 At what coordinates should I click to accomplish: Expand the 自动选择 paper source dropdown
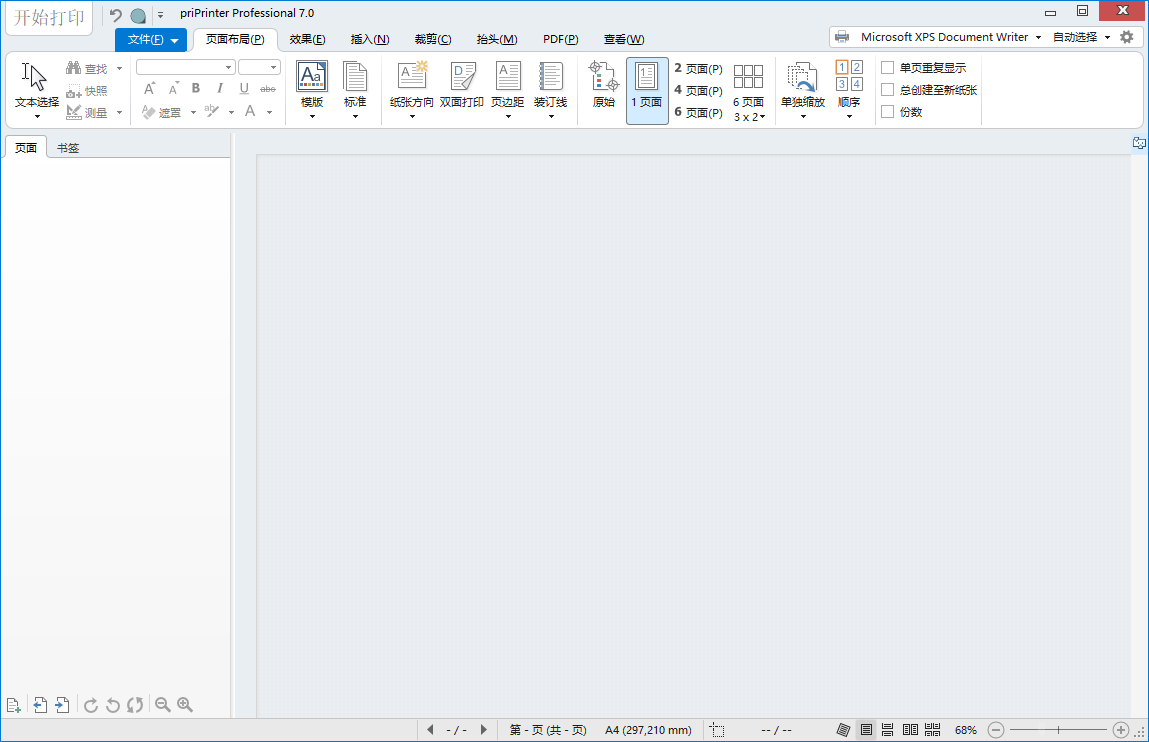1081,37
